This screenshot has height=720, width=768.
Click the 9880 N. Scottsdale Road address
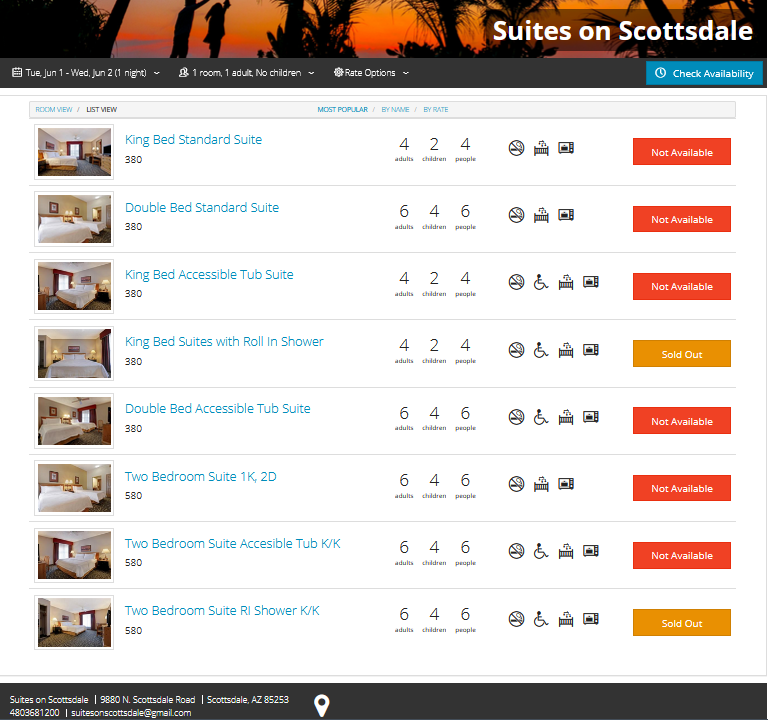click(x=148, y=699)
